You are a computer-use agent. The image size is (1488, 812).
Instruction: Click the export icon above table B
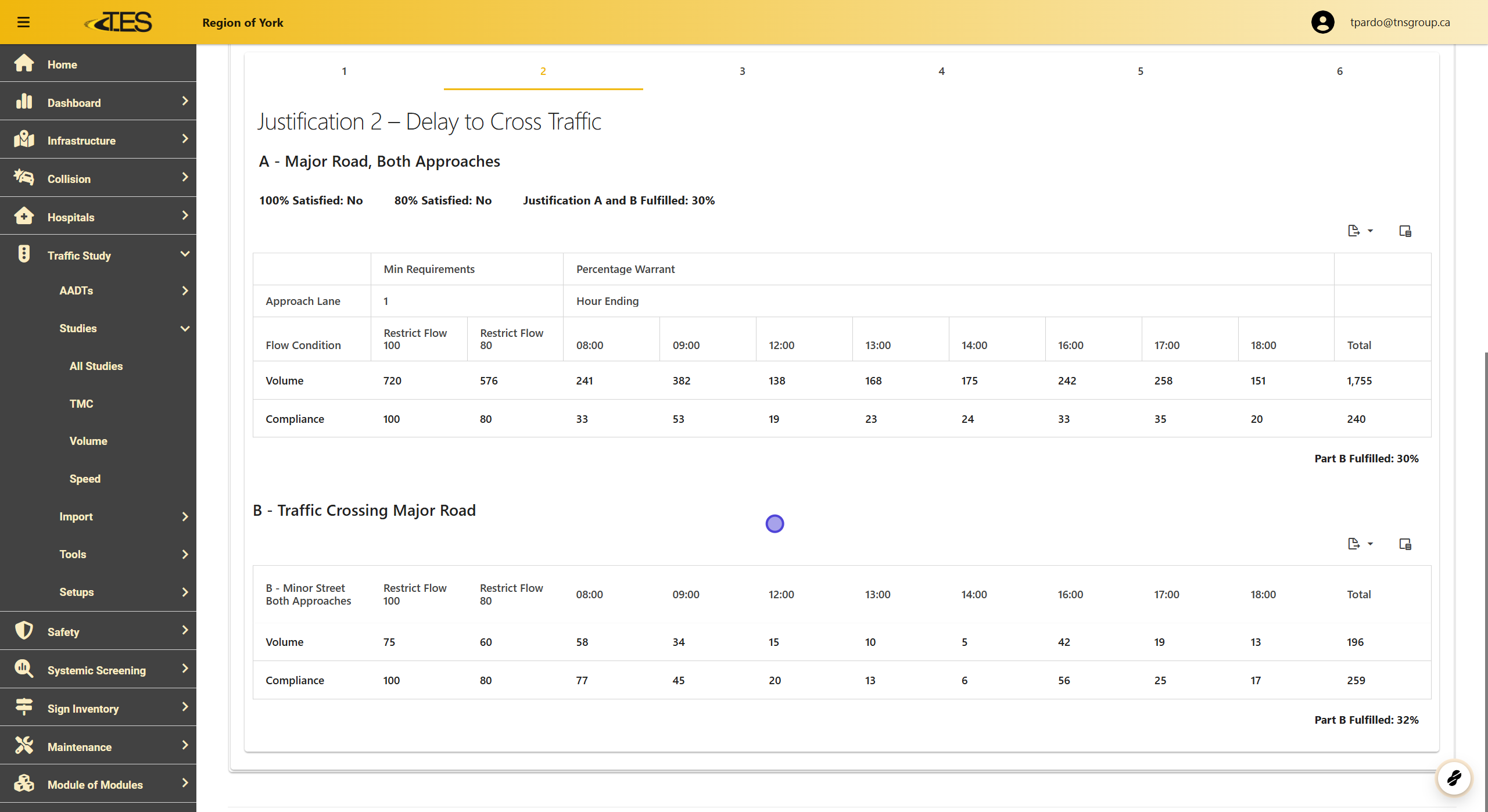tap(1354, 544)
